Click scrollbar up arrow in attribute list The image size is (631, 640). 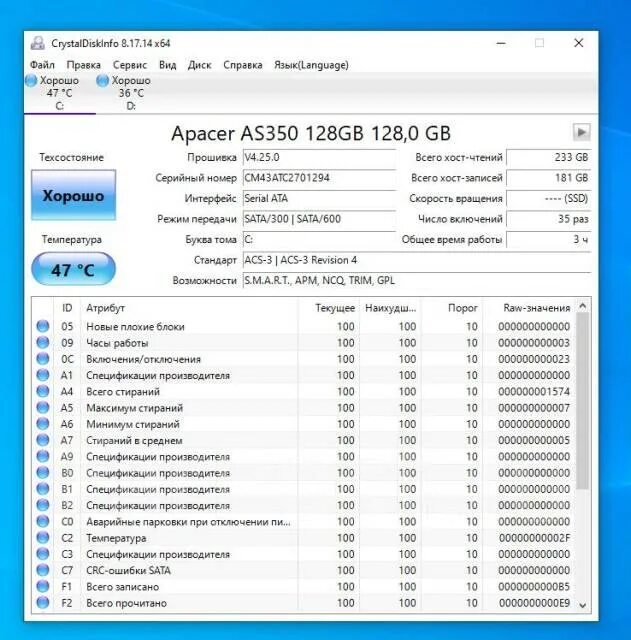coord(583,306)
